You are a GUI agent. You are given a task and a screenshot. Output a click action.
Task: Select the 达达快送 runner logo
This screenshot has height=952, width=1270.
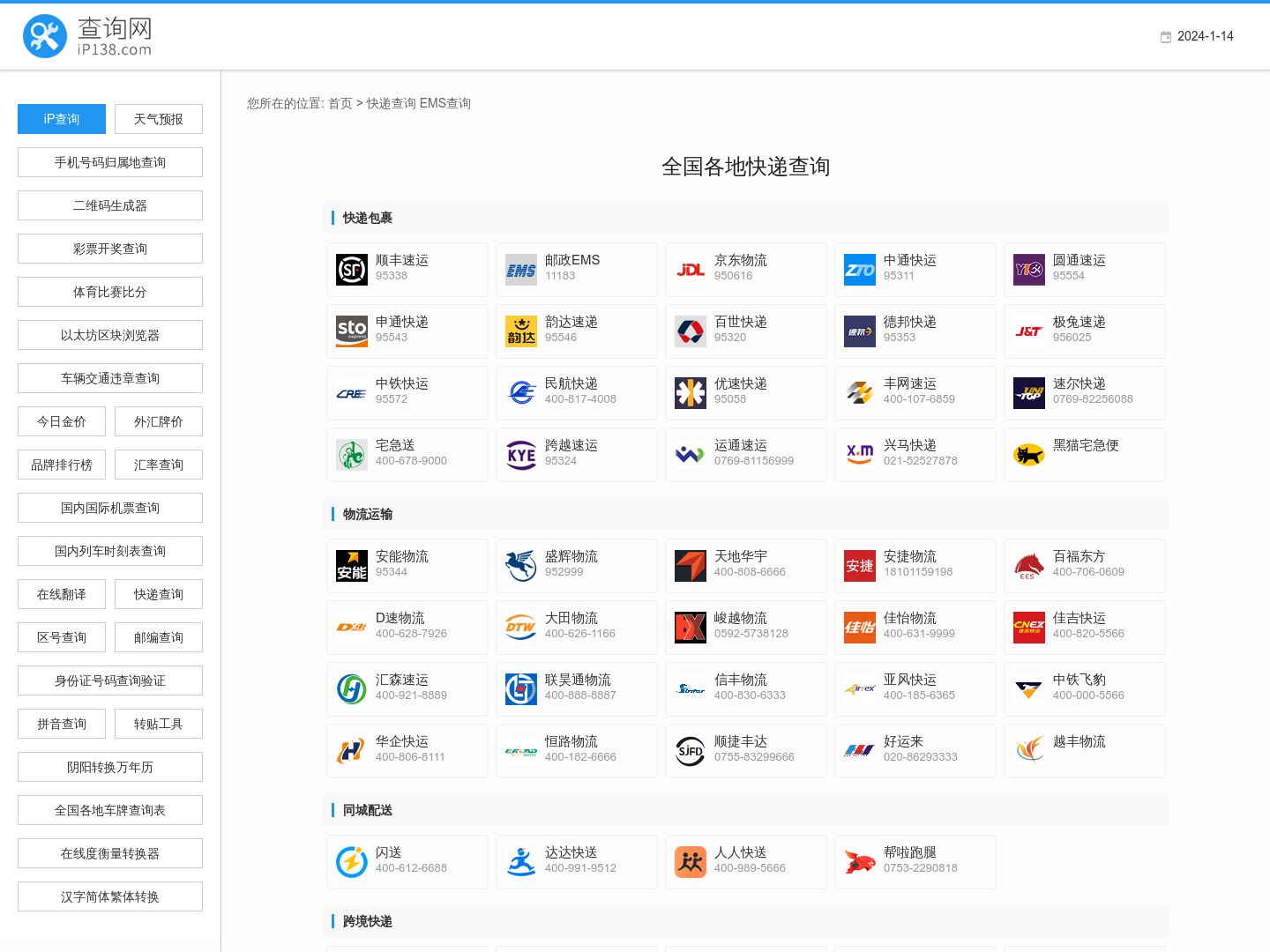(x=521, y=862)
